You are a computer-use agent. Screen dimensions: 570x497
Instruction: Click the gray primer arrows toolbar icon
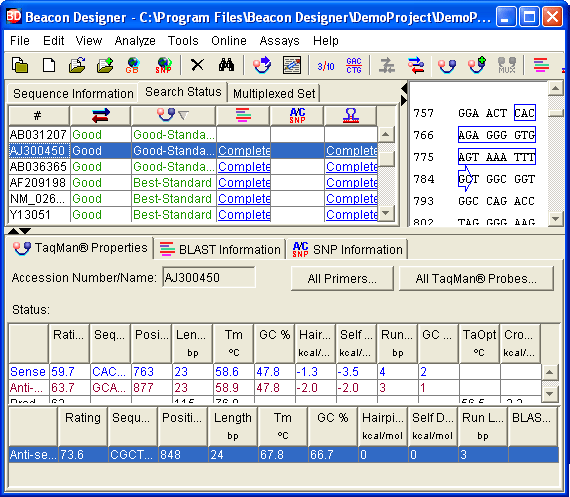pyautogui.click(x=387, y=65)
